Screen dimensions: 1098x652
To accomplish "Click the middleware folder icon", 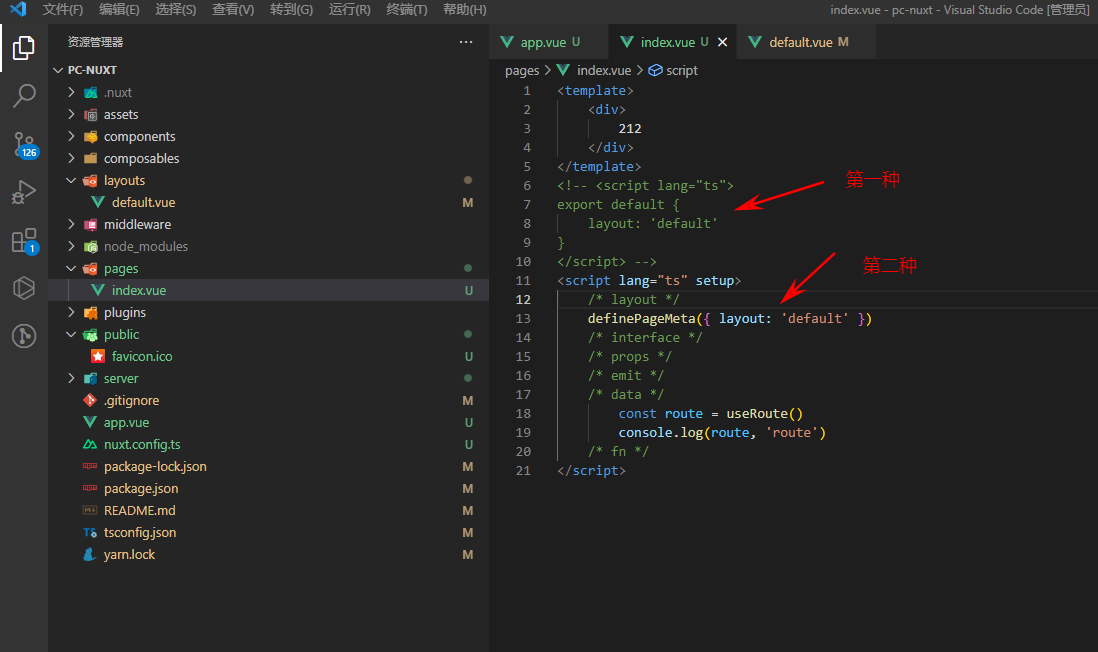I will click(x=90, y=225).
